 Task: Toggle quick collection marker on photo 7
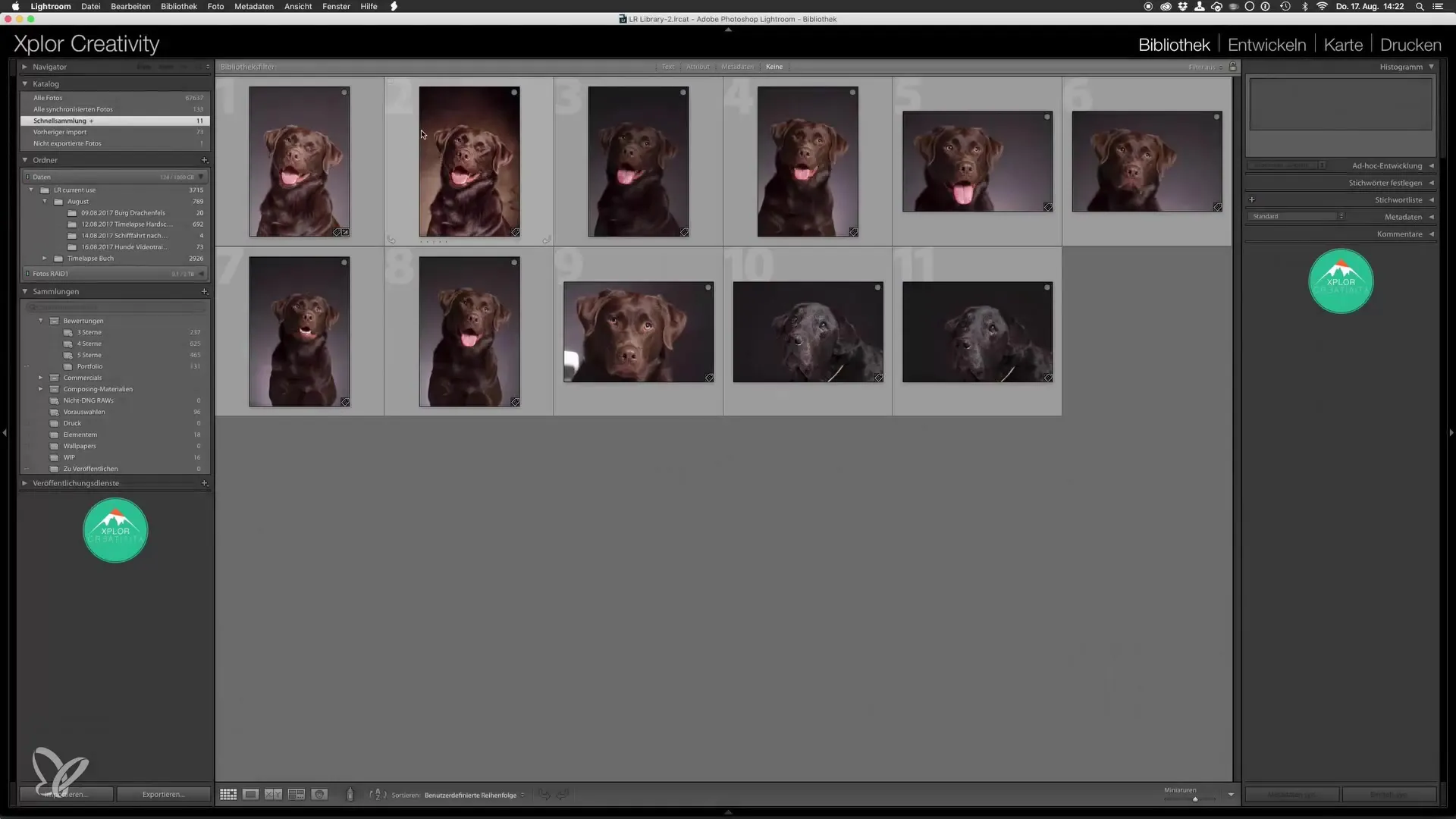point(344,262)
